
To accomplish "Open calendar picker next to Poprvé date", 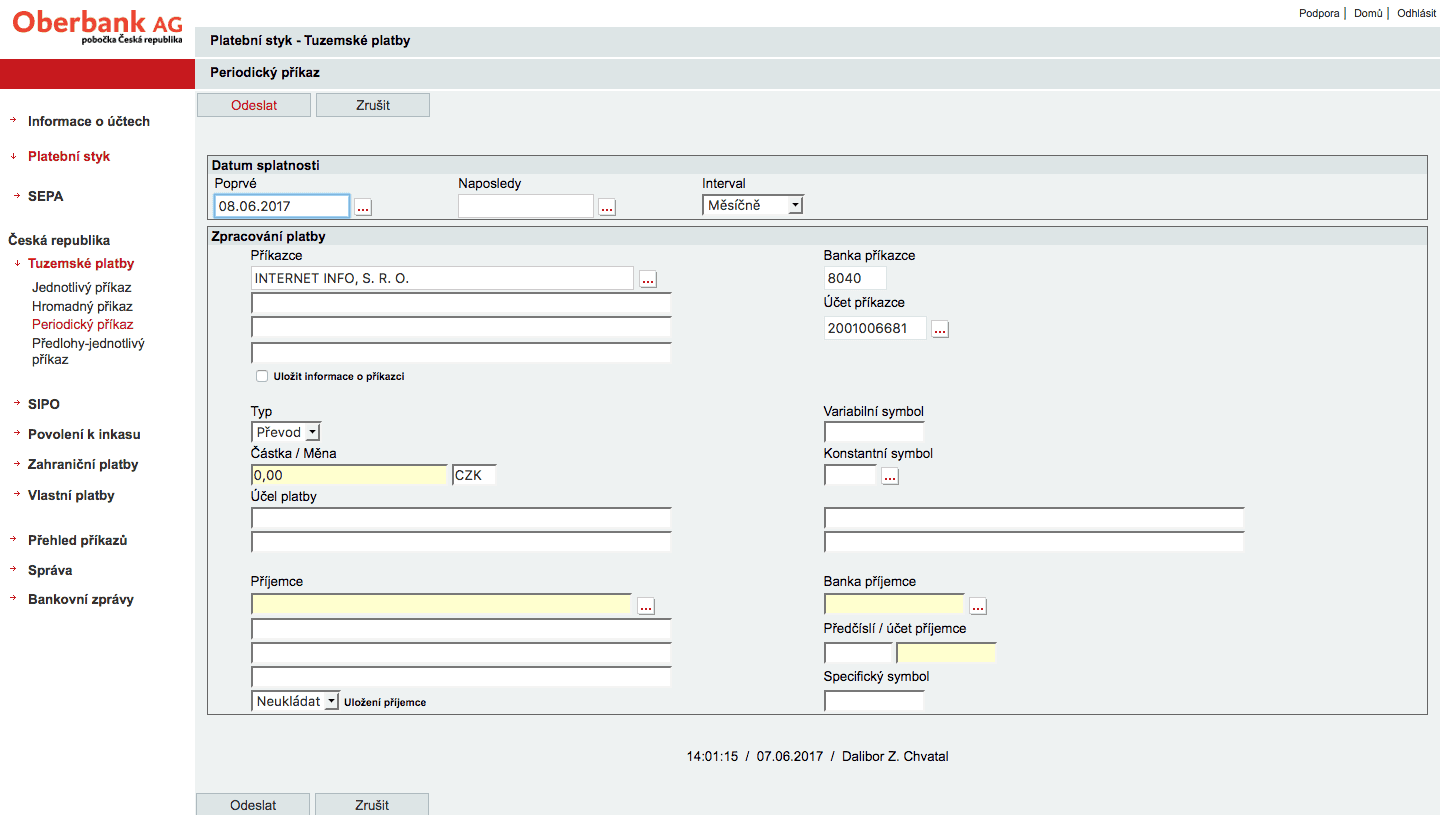I will 363,207.
